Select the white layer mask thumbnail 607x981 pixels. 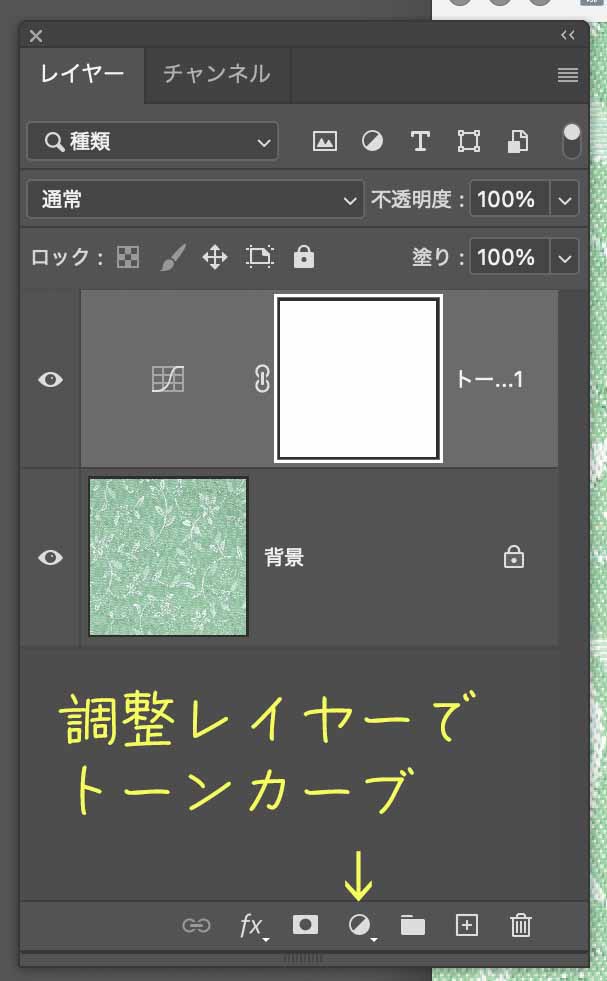pos(358,379)
